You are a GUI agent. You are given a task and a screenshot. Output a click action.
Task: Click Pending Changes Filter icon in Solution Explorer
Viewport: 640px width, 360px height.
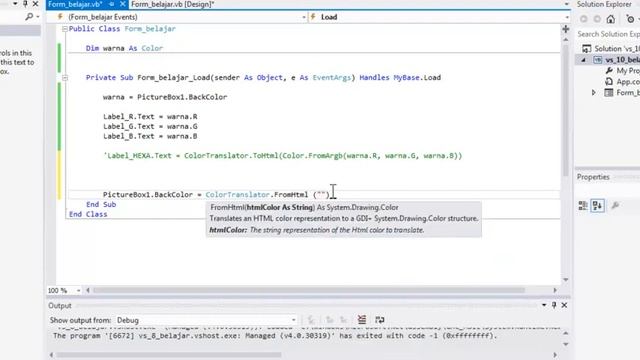tap(631, 19)
